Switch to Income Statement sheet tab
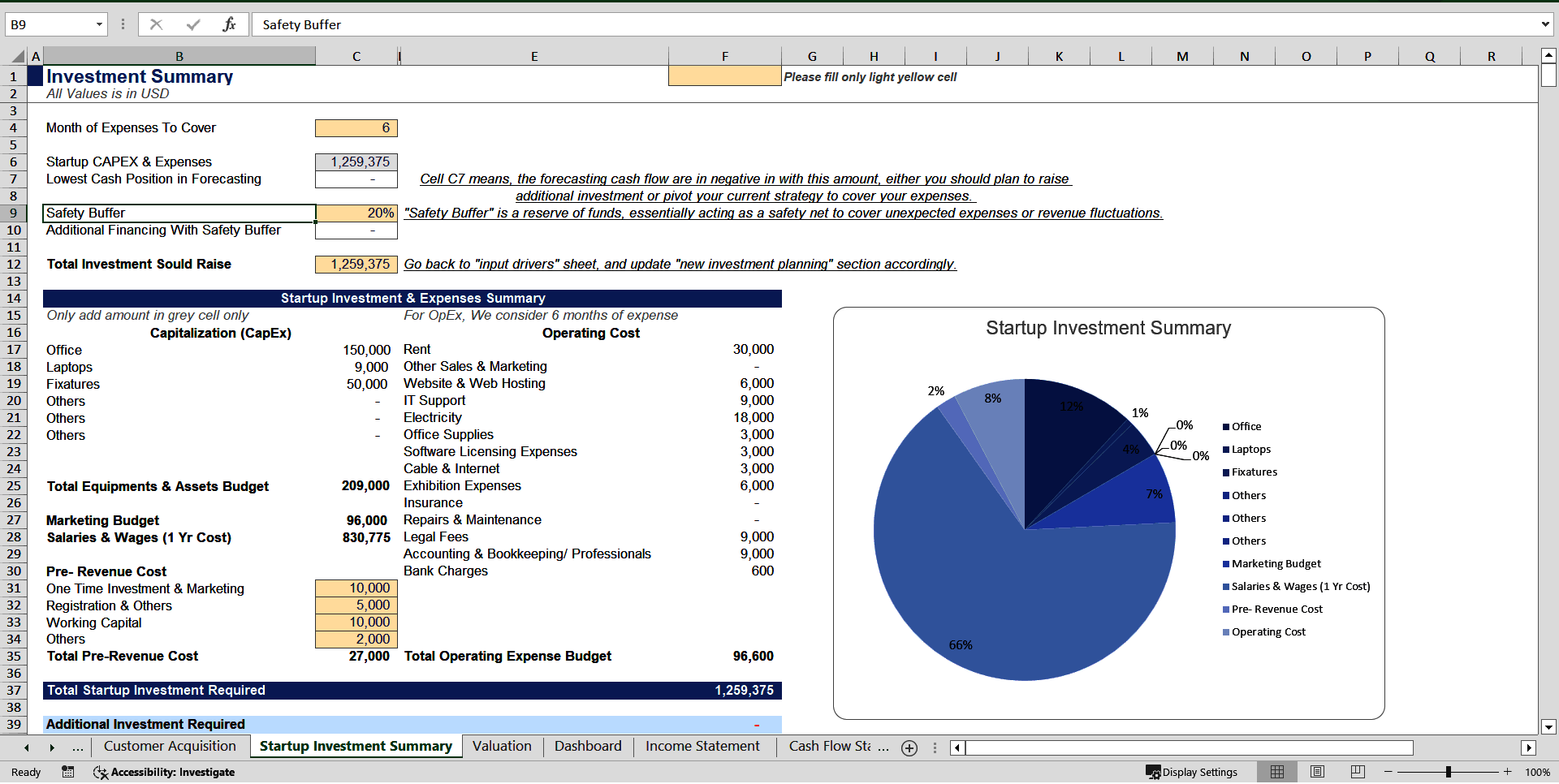The image size is (1559, 784). point(702,747)
